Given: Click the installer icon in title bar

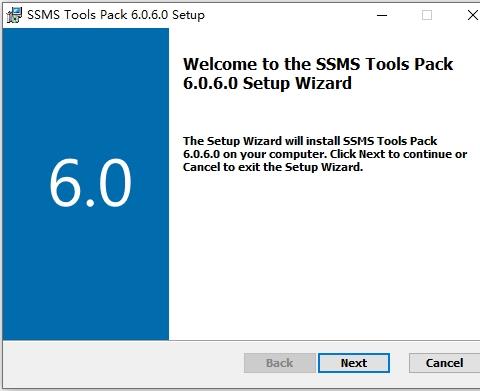Looking at the screenshot, I should tap(14, 15).
